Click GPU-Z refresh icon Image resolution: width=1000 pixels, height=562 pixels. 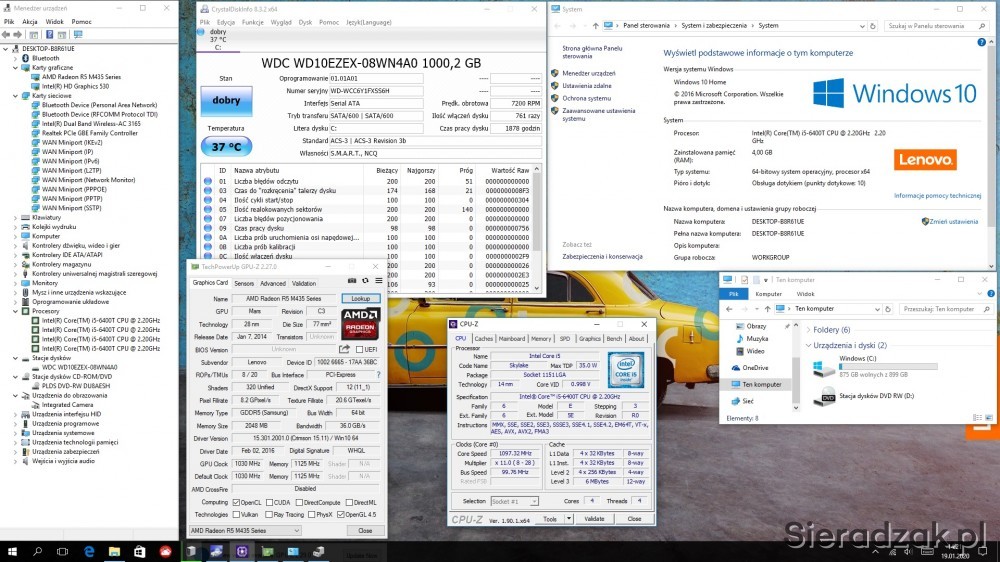pos(365,281)
